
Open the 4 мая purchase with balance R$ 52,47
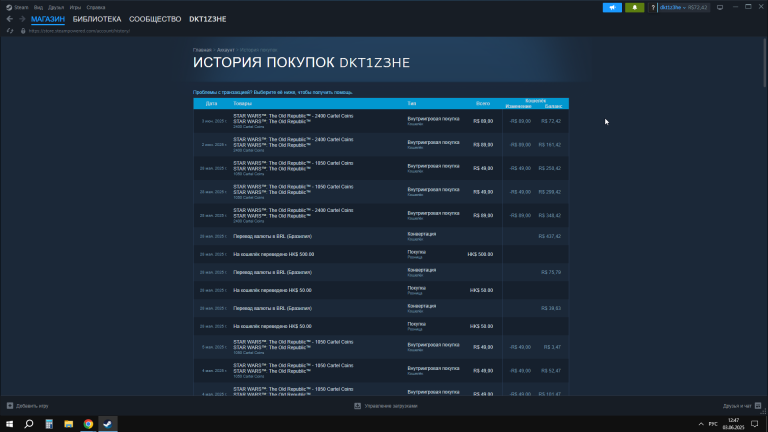tap(381, 370)
